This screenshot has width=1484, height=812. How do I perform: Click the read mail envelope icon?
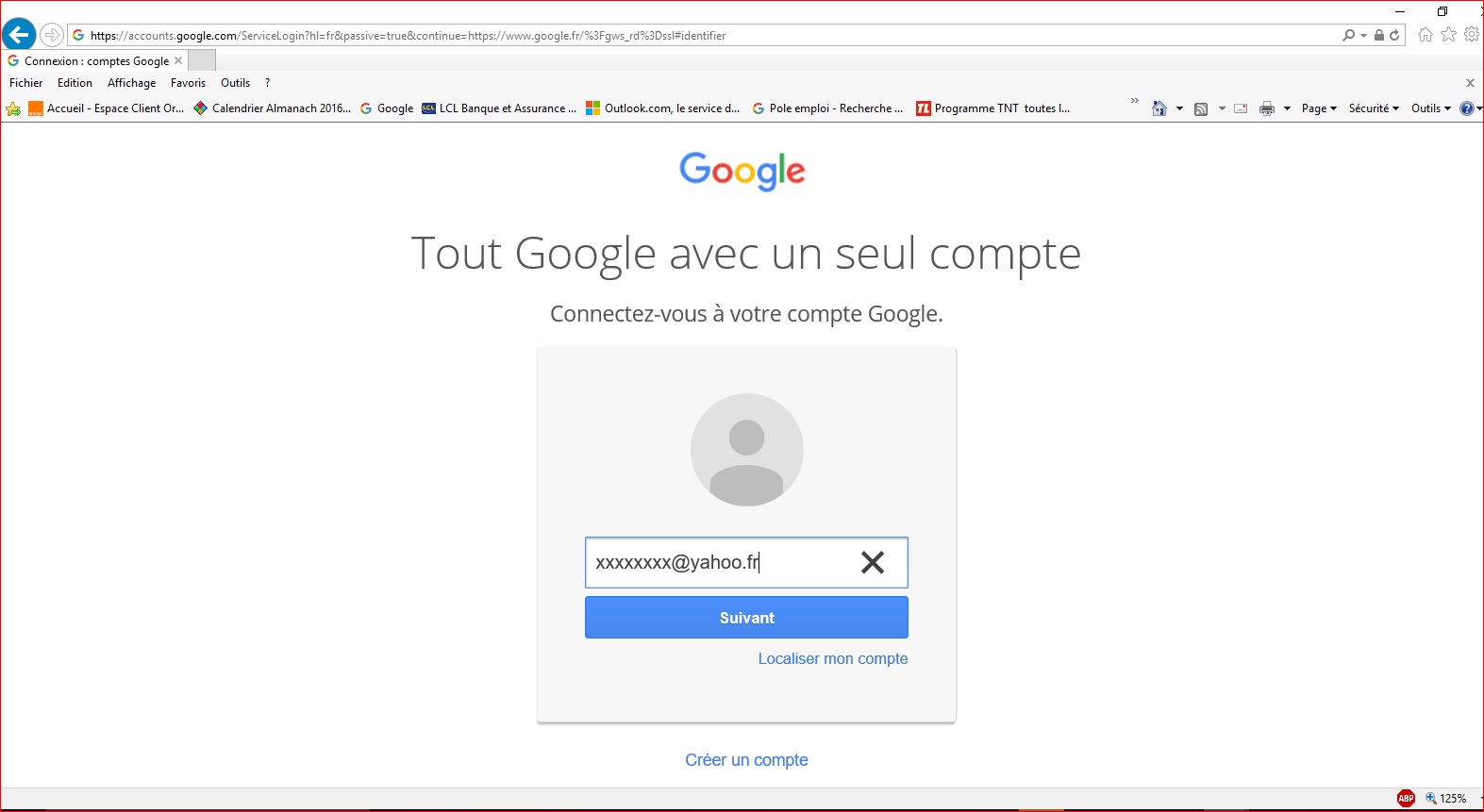pos(1241,108)
